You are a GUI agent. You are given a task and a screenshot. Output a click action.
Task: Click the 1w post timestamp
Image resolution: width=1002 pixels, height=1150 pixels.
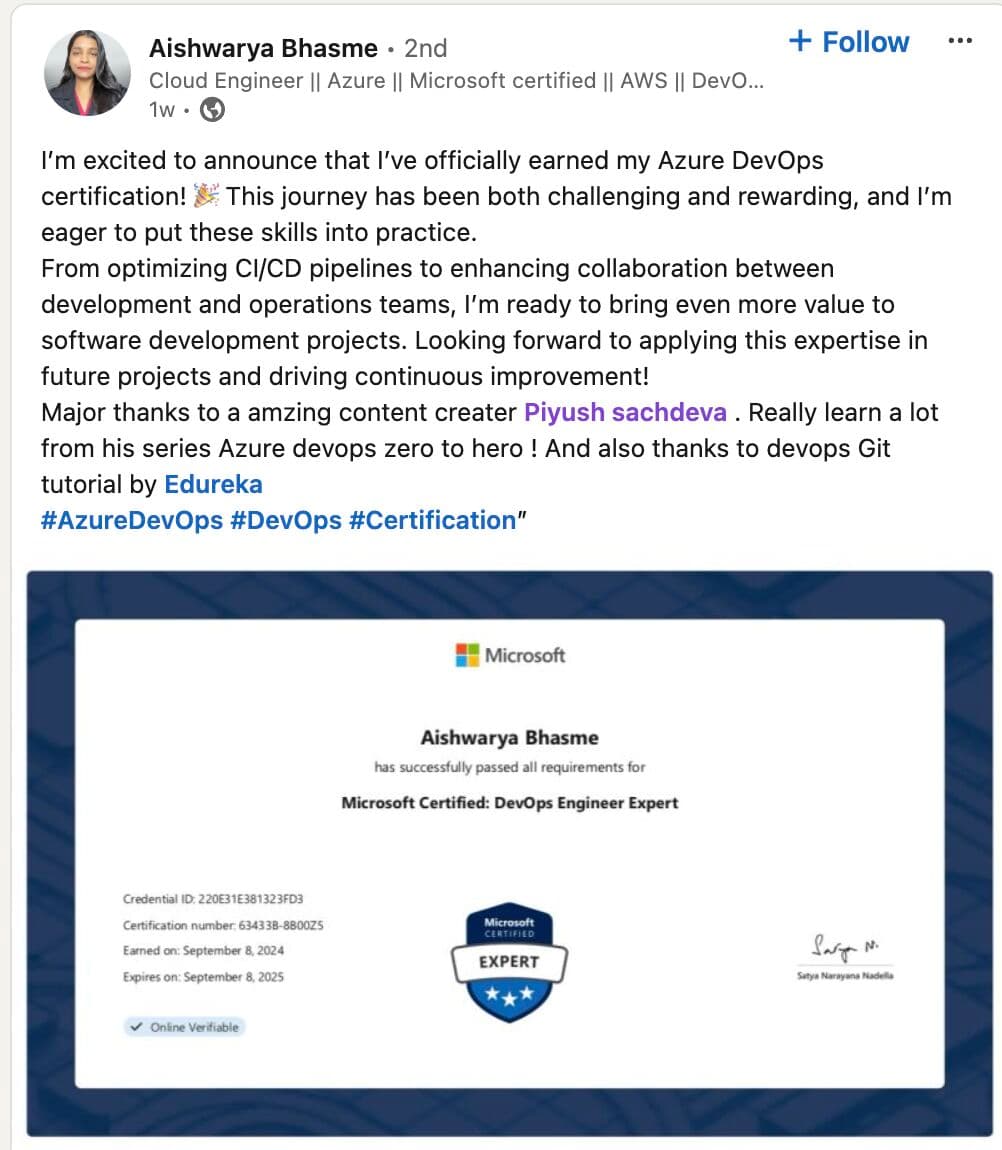click(162, 109)
